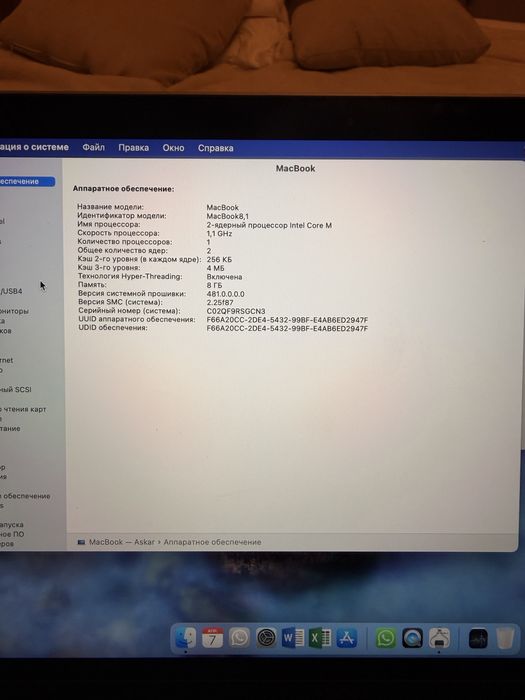
Task: Click serial number 'C02QF9RSGCN3'
Action: tap(236, 311)
